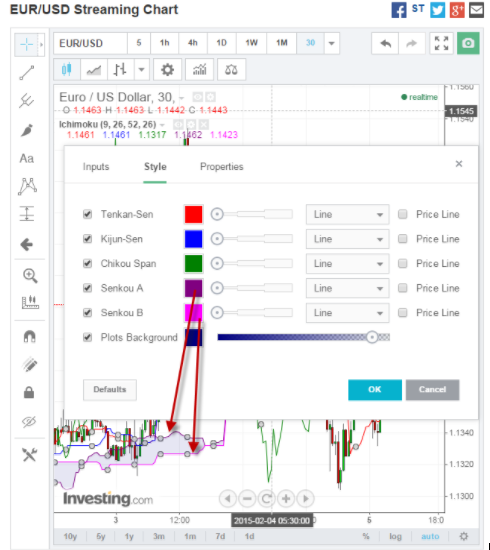The image size is (490, 550).
Task: Expand Ichimoku indicator legend arrow
Action: point(162,125)
